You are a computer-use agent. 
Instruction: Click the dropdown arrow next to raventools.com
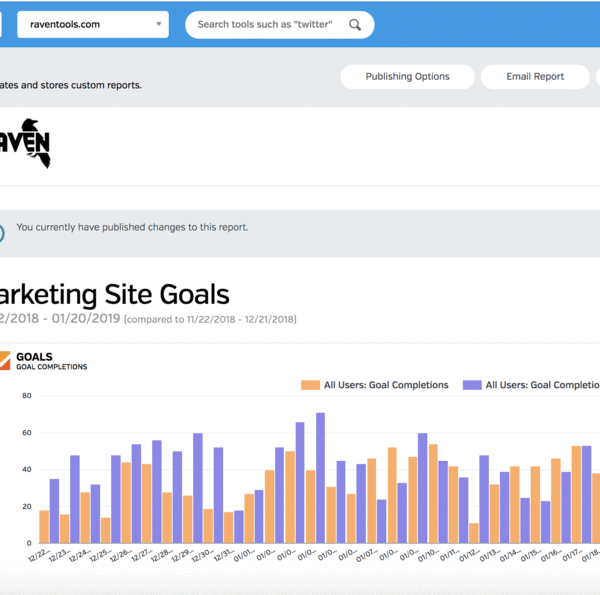pos(159,25)
